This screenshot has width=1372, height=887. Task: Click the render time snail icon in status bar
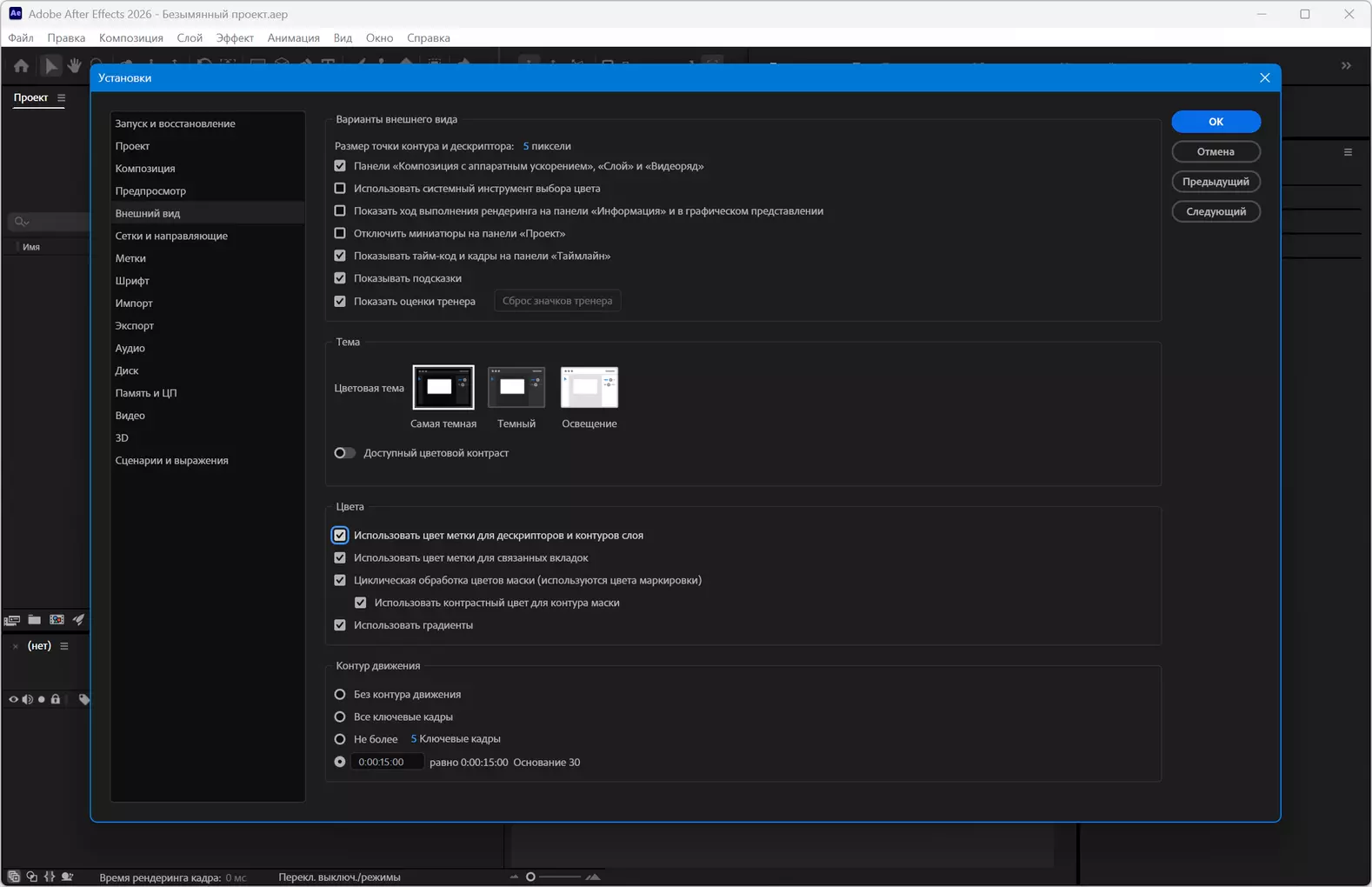coord(67,877)
